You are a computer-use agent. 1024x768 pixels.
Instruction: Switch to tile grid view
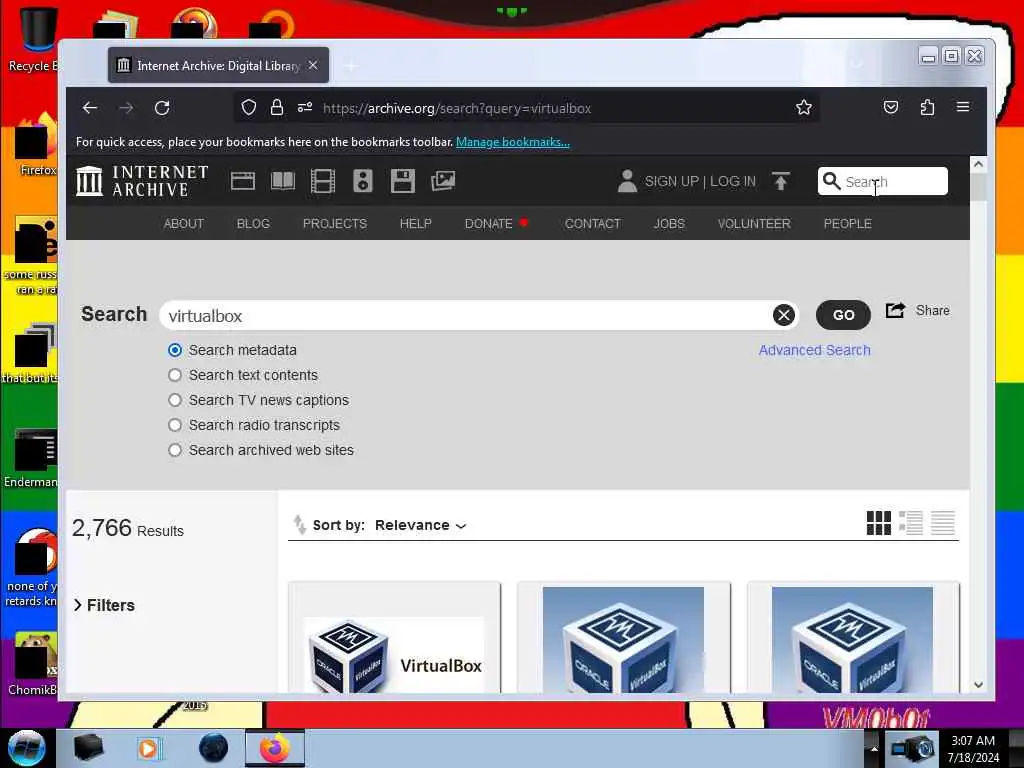tap(878, 523)
